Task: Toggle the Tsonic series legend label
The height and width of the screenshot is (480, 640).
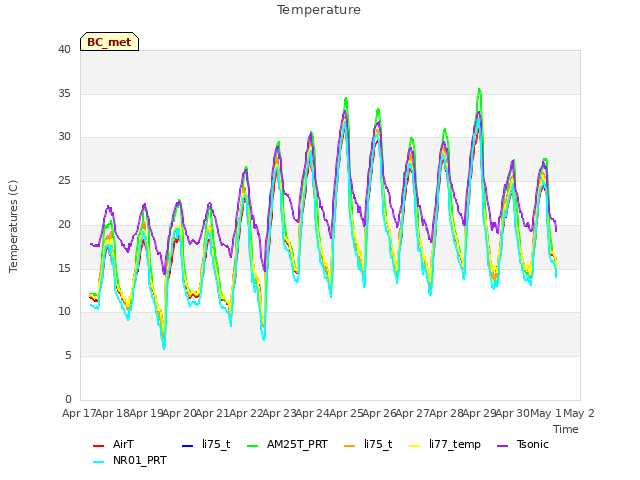Action: pos(533,444)
